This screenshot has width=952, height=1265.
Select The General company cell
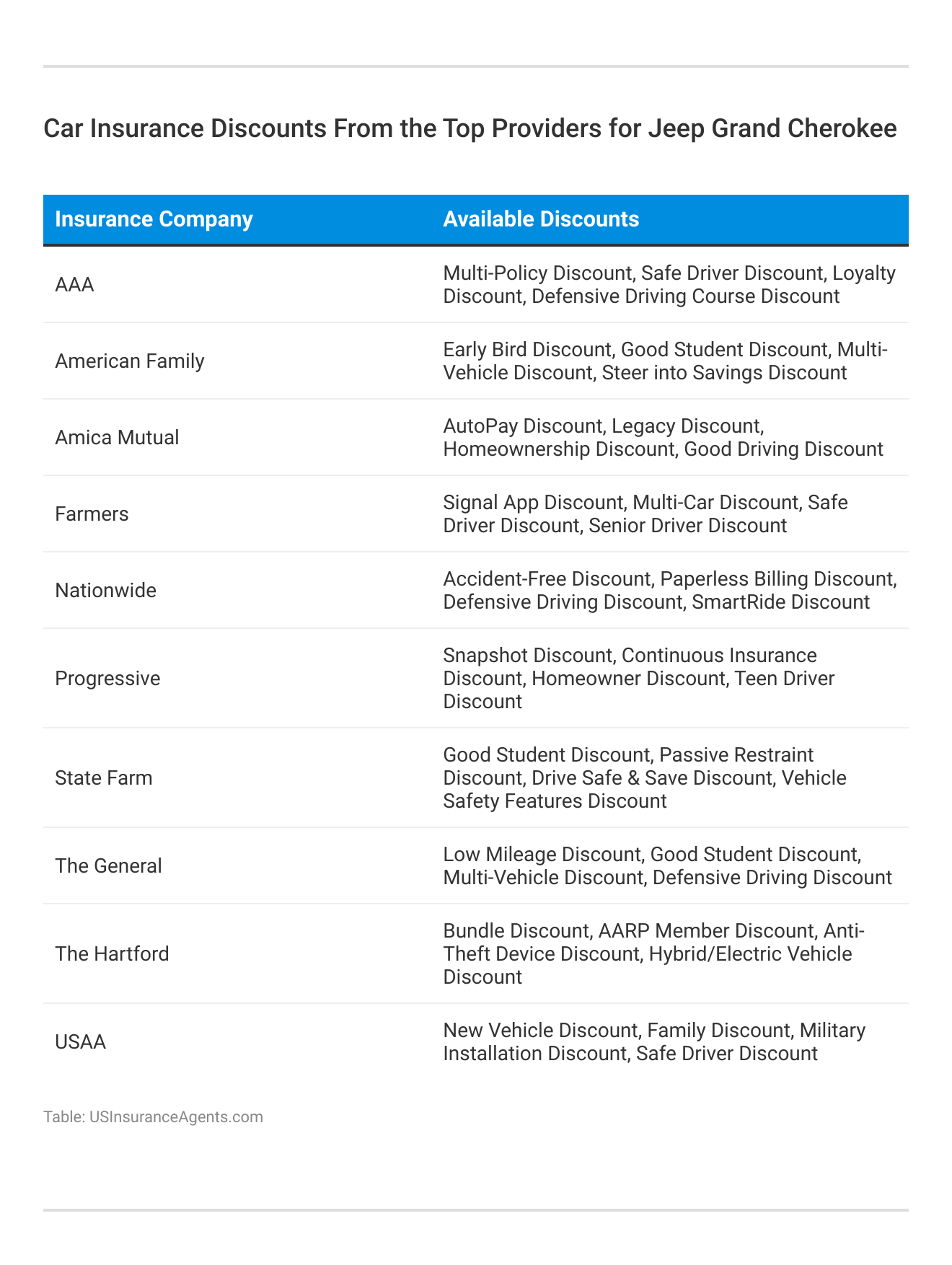[108, 865]
